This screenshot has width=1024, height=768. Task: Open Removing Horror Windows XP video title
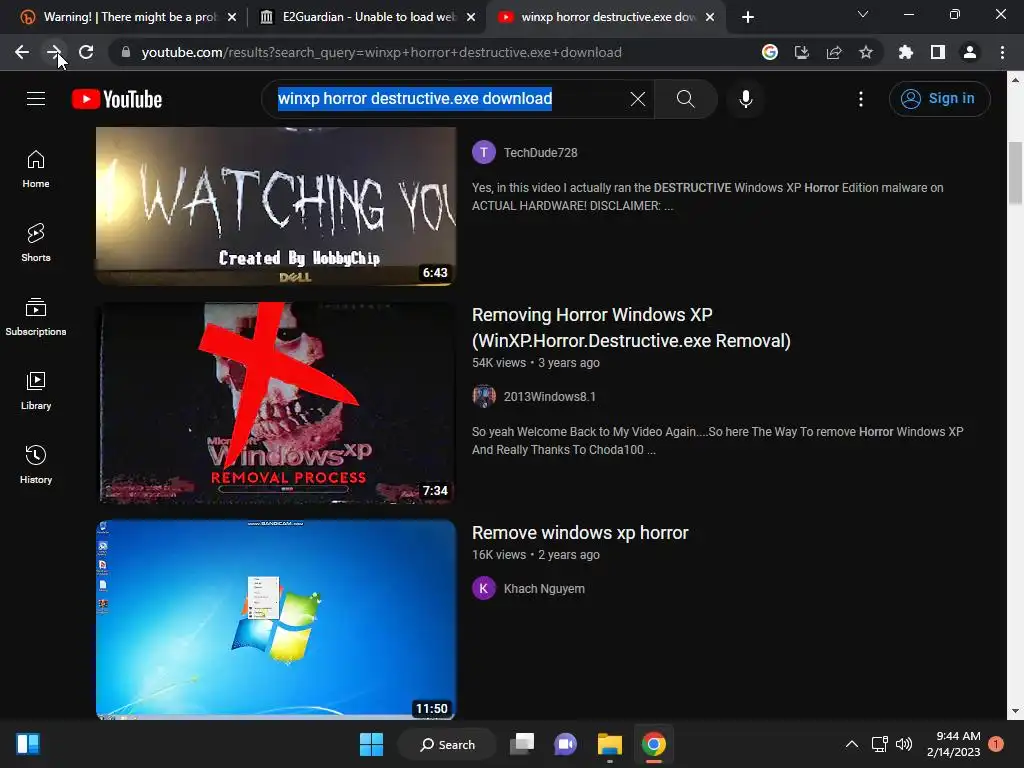[x=631, y=327]
